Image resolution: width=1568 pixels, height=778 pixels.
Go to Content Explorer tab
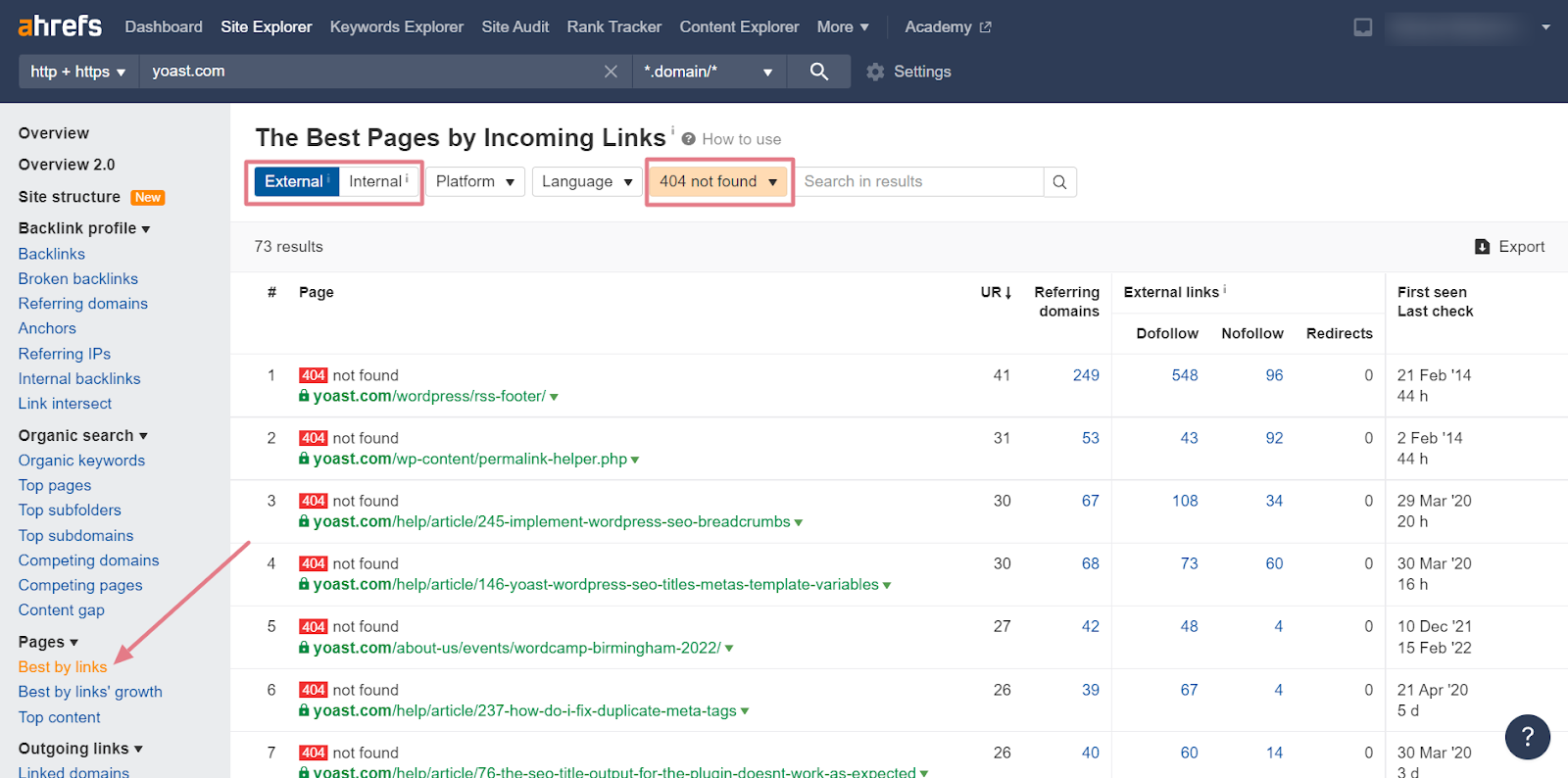click(740, 27)
